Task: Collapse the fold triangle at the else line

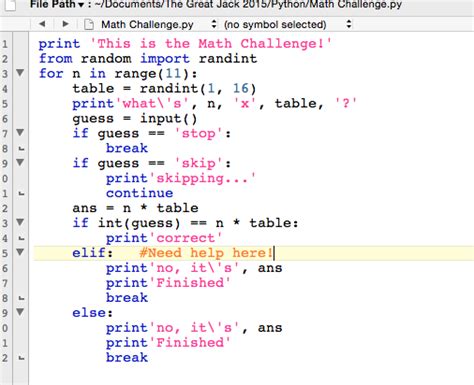Action: (x=20, y=312)
